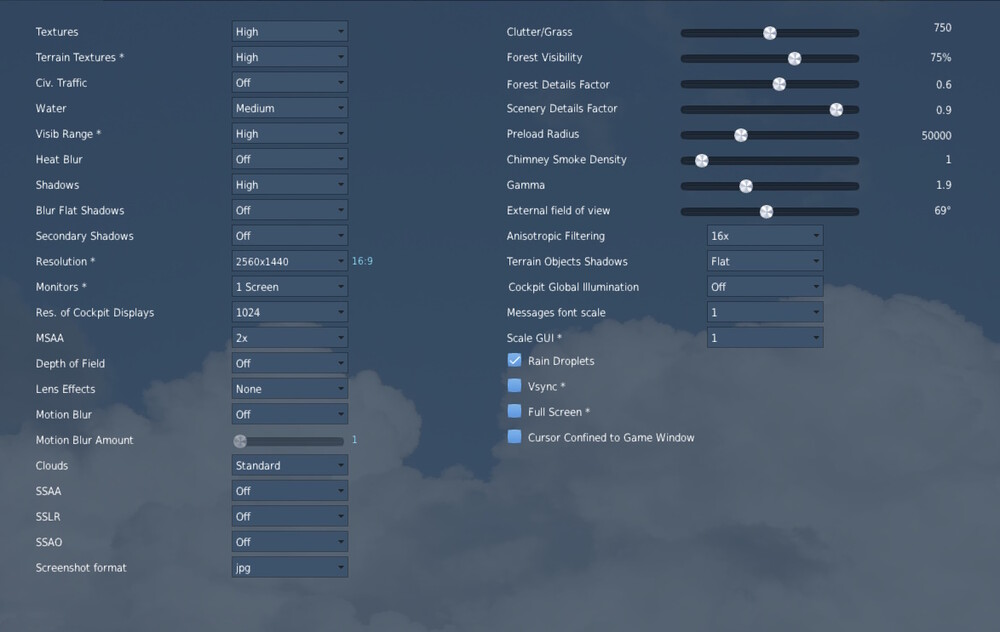
Task: Open the Terrain Objects Shadows dropdown
Action: click(x=764, y=261)
